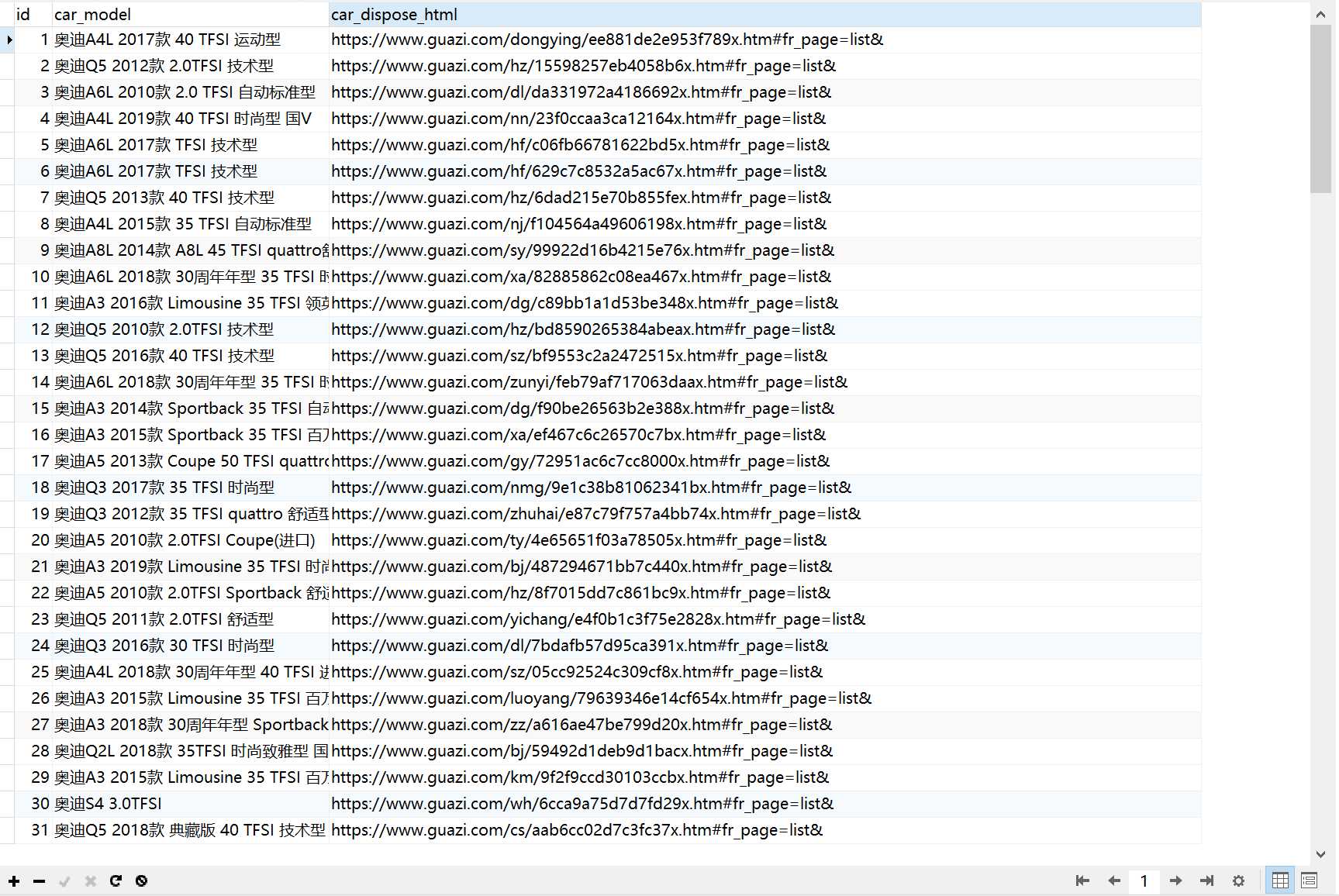This screenshot has height=896, width=1339.
Task: Select cell 奥迪A4L 2017款 40 TFSI 运动型
Action: point(190,40)
